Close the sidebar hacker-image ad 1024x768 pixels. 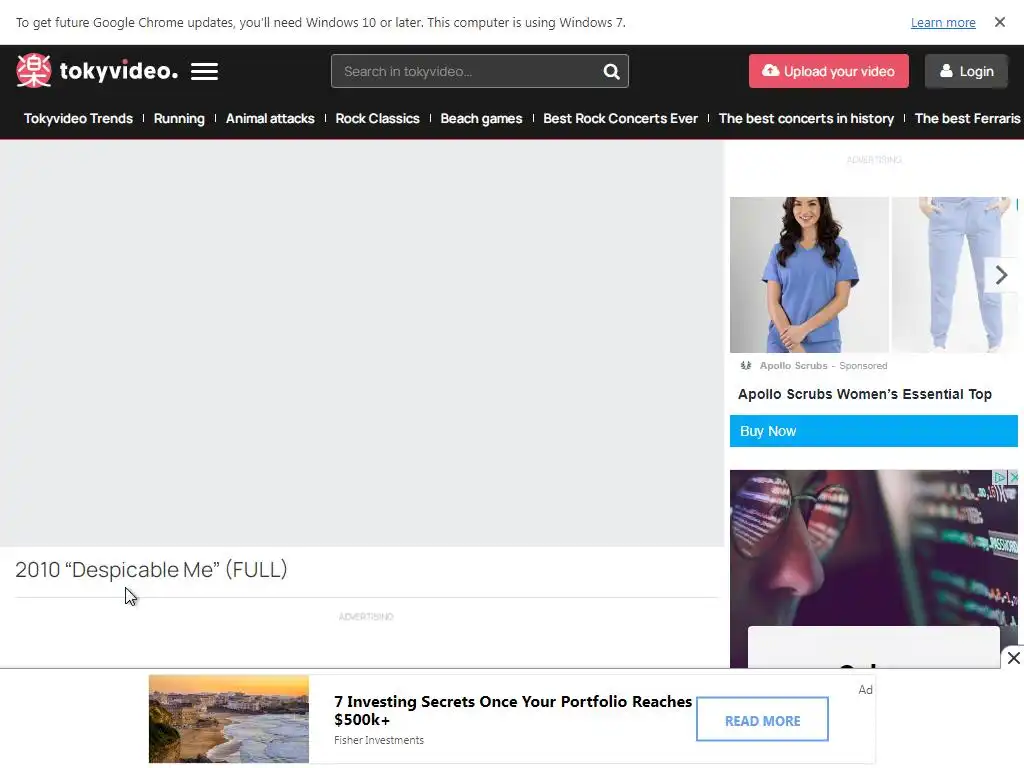pos(1013,477)
